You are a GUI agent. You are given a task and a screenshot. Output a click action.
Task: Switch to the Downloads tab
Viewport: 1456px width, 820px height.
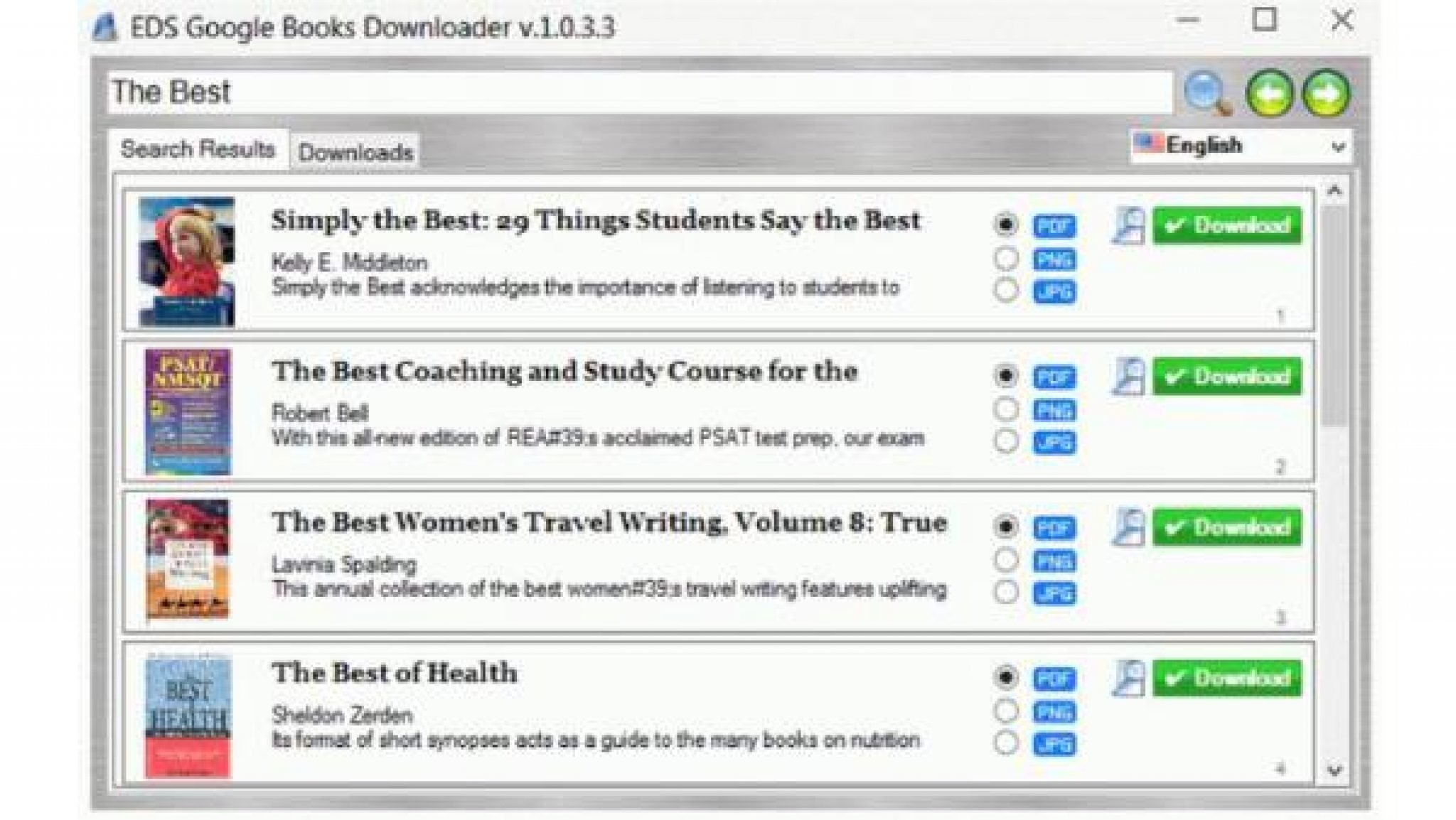355,152
